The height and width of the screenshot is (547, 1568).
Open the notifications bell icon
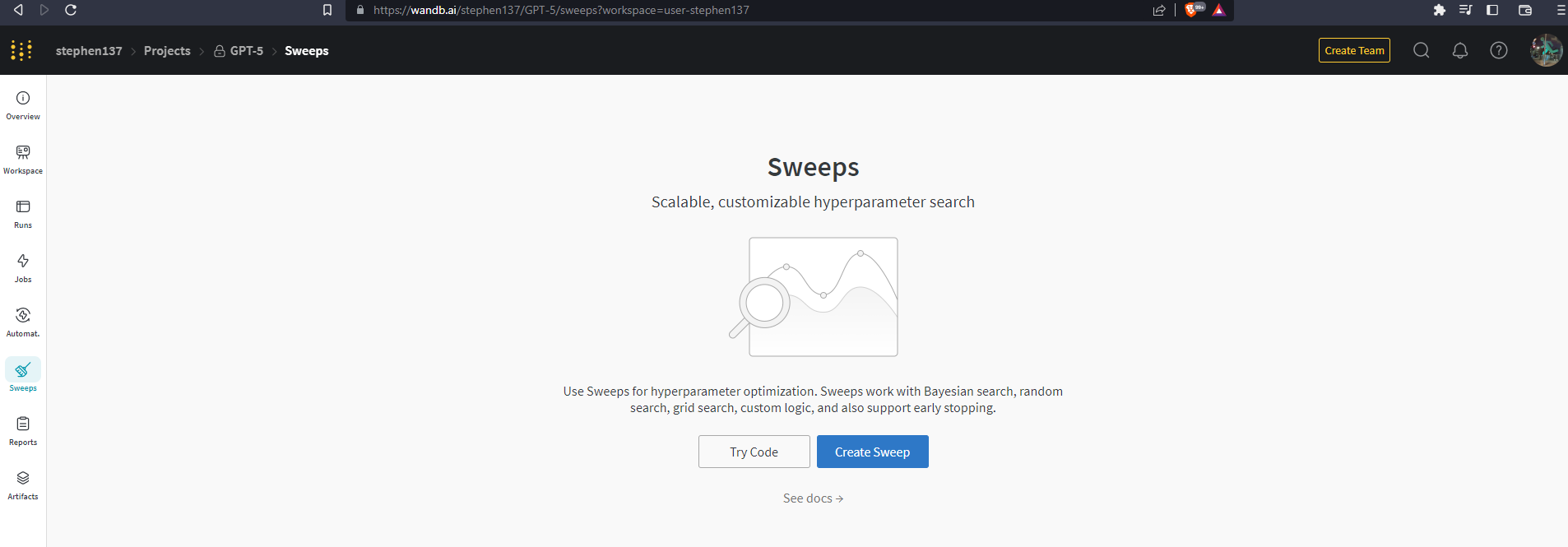tap(1460, 50)
